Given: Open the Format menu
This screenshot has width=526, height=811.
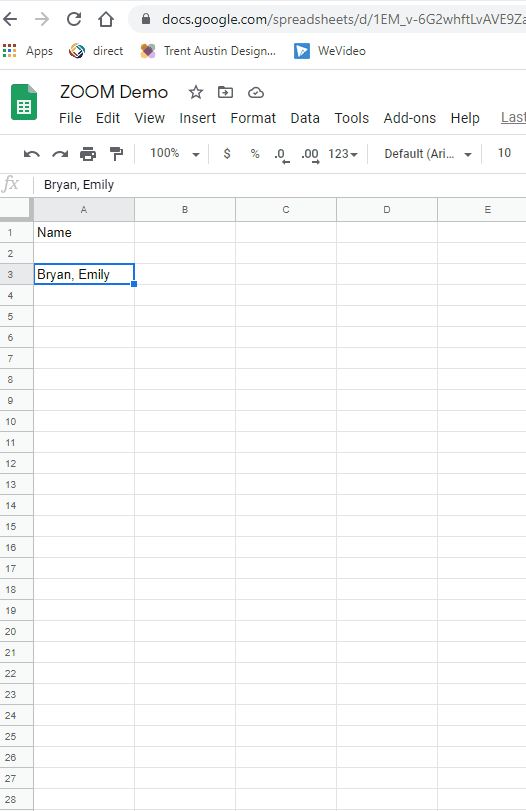Looking at the screenshot, I should click(253, 118).
